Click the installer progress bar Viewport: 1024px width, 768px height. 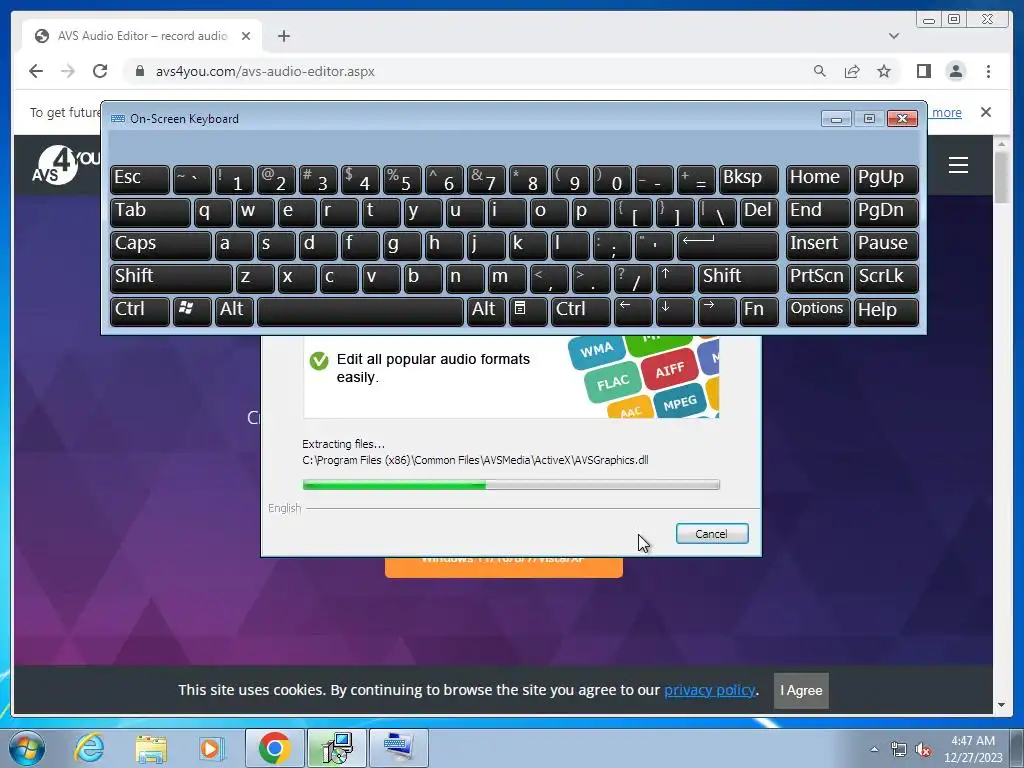click(511, 485)
